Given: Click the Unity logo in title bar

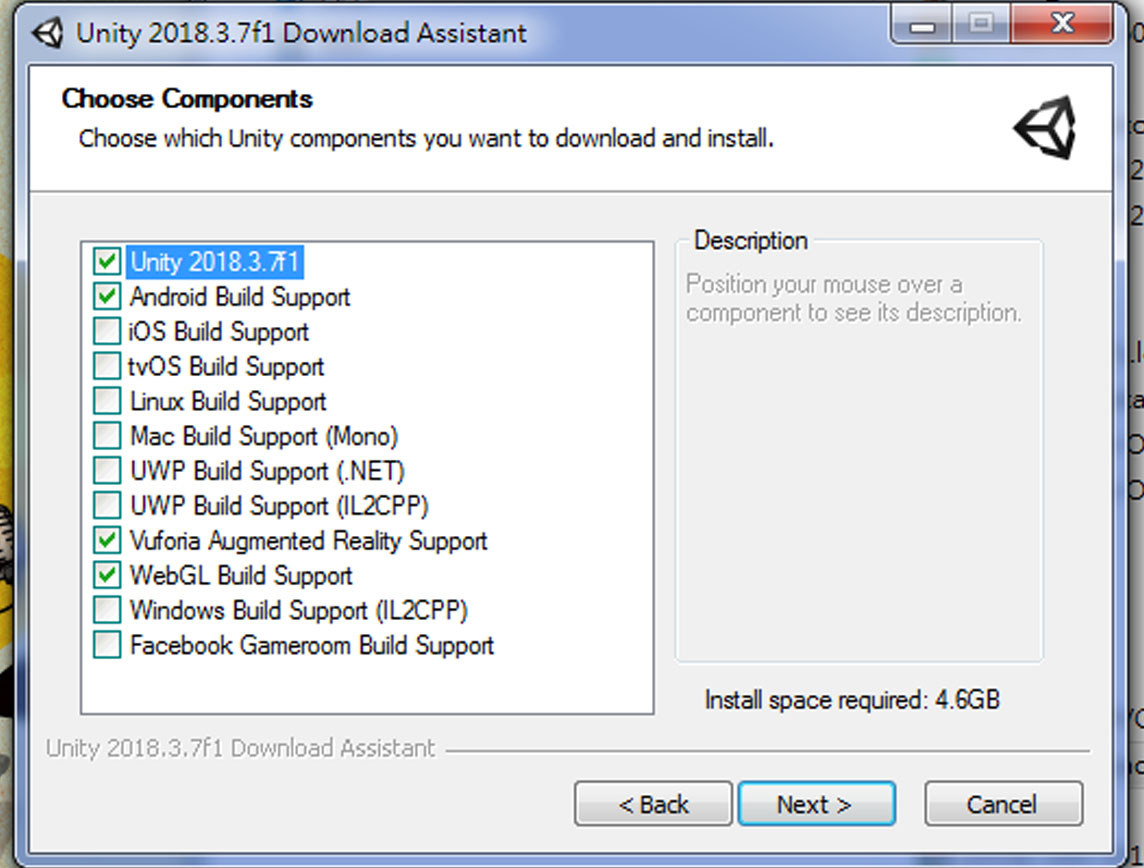Looking at the screenshot, I should (x=46, y=32).
